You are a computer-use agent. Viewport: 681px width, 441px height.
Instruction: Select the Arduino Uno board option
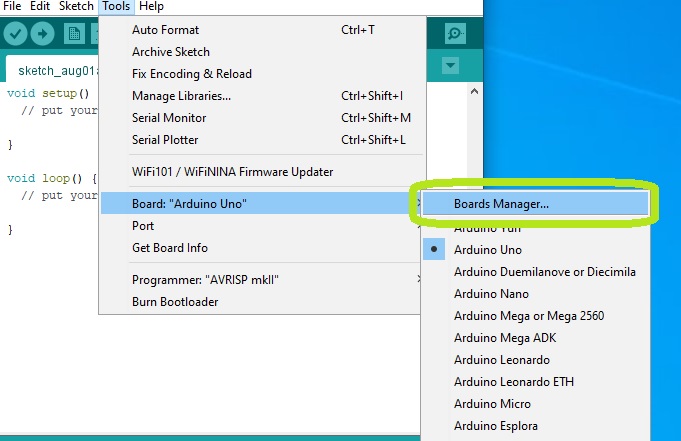coord(487,250)
